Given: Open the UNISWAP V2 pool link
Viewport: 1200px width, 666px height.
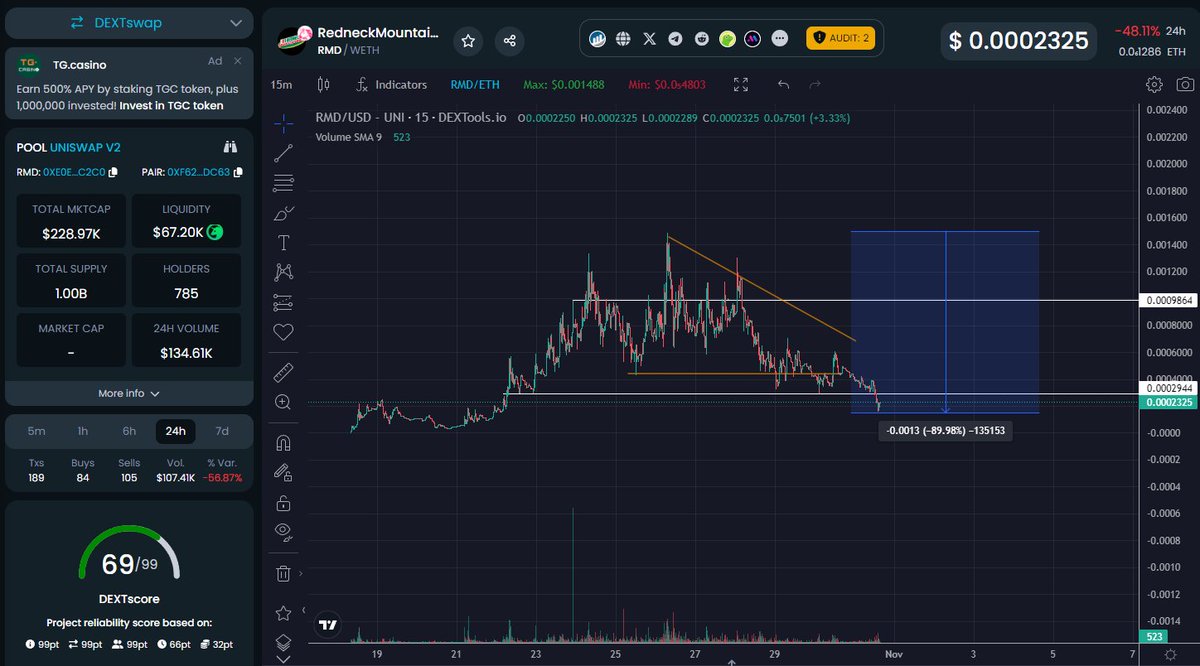Looking at the screenshot, I should coord(85,147).
